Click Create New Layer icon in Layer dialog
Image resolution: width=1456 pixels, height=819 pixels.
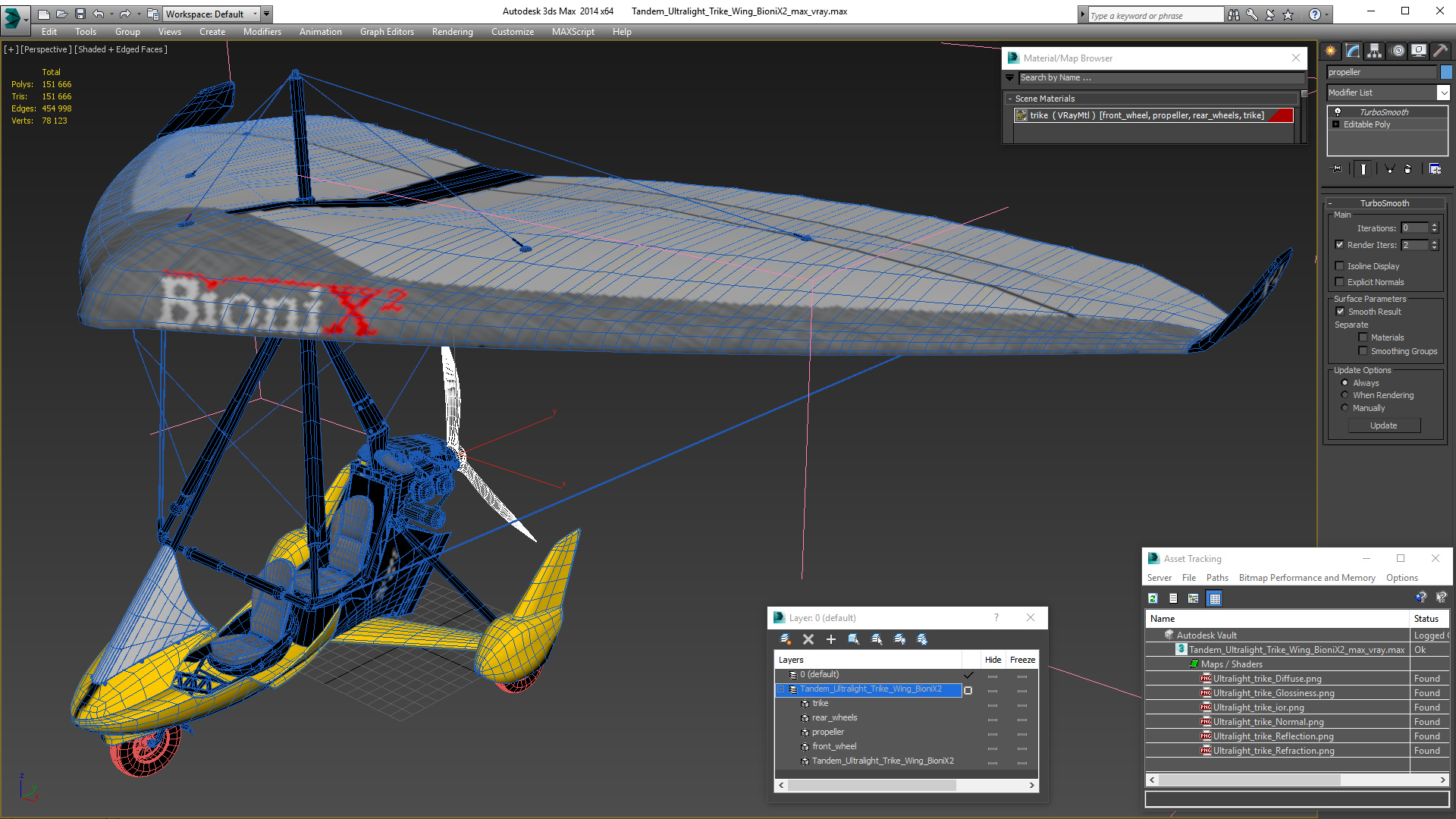pyautogui.click(x=786, y=639)
